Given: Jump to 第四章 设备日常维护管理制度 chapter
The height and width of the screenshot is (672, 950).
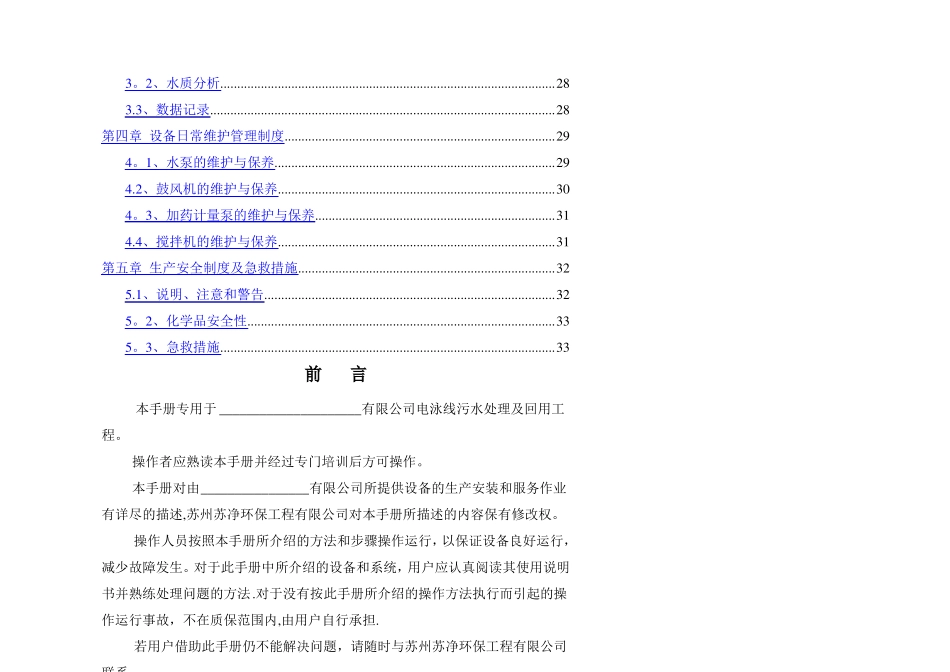Looking at the screenshot, I should (x=193, y=136).
